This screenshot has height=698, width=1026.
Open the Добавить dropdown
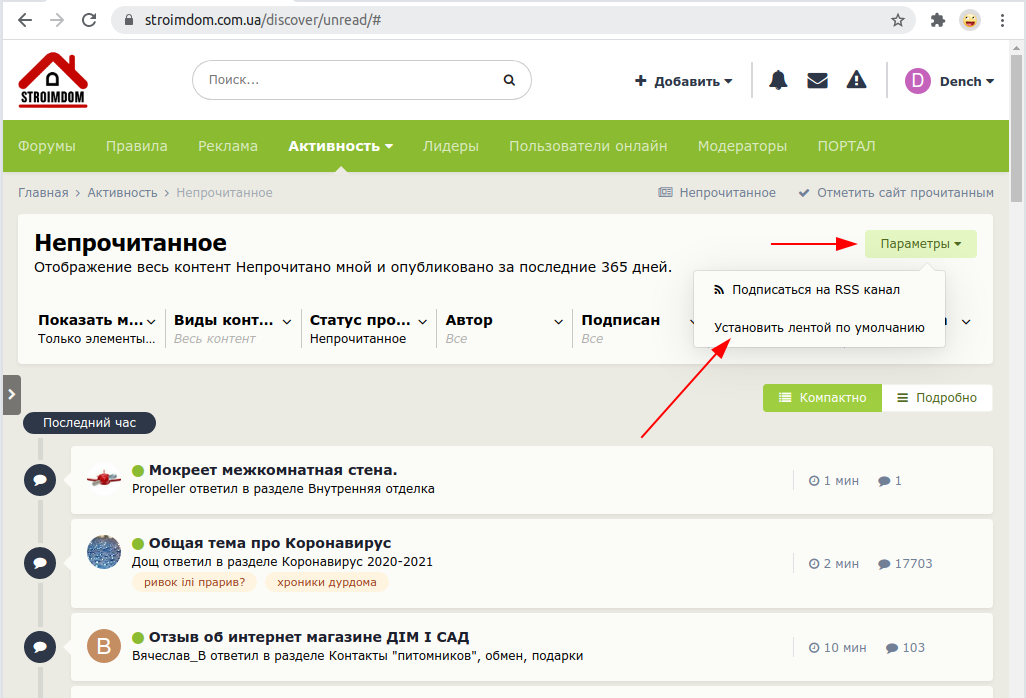684,81
